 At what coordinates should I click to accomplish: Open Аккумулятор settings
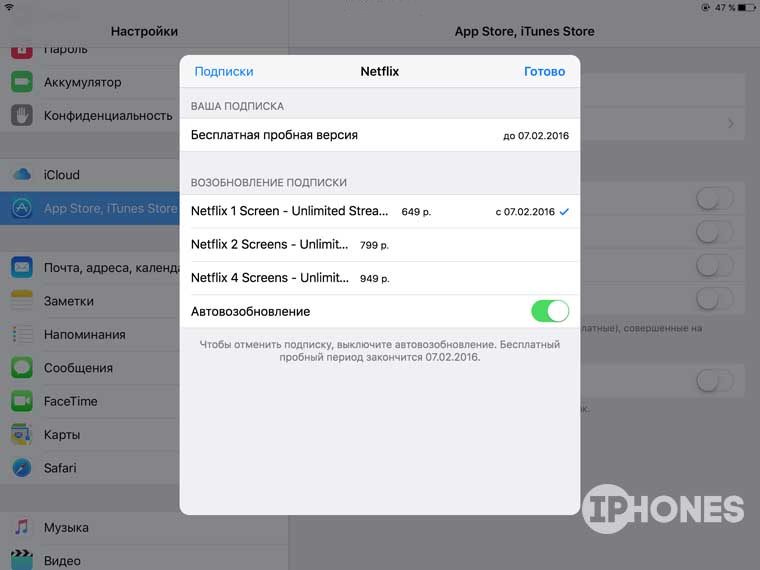(90, 82)
